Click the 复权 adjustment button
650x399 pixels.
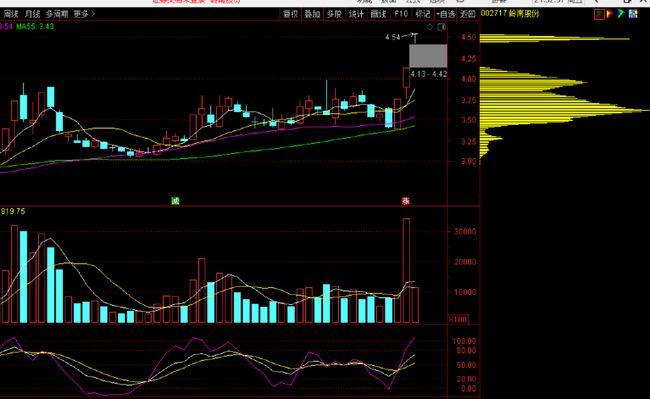point(291,14)
